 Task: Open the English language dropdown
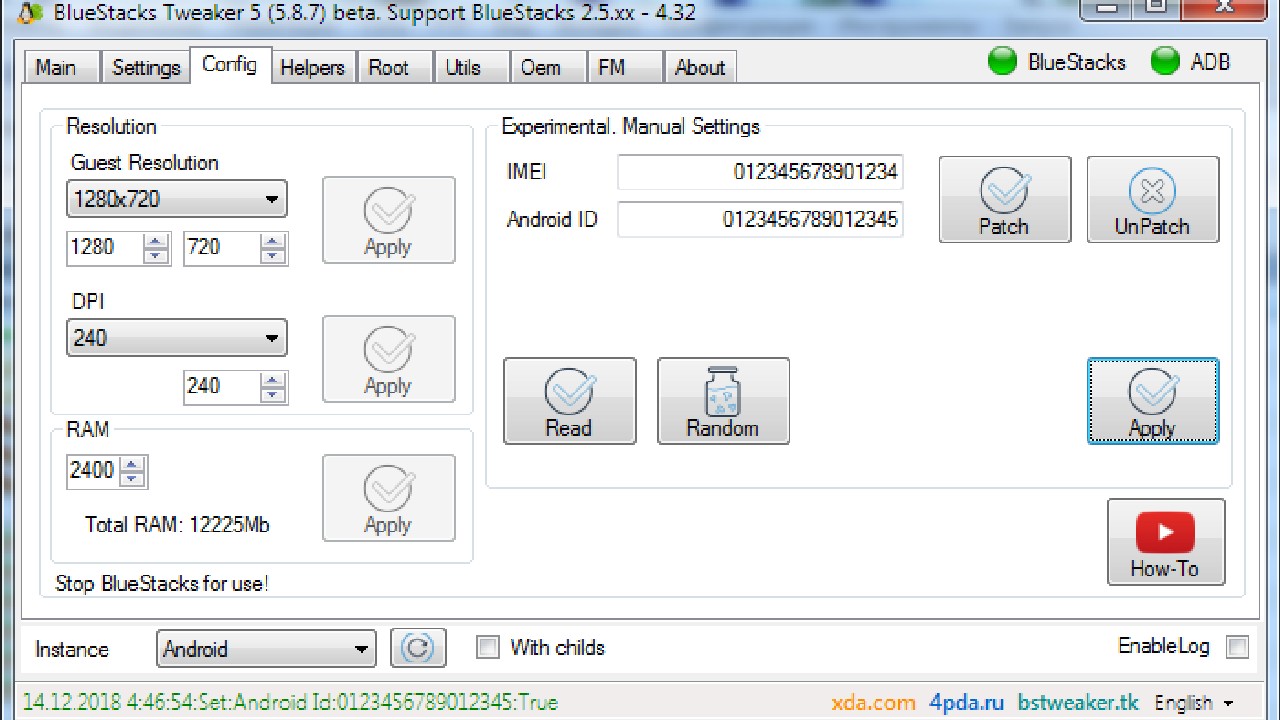(1194, 703)
